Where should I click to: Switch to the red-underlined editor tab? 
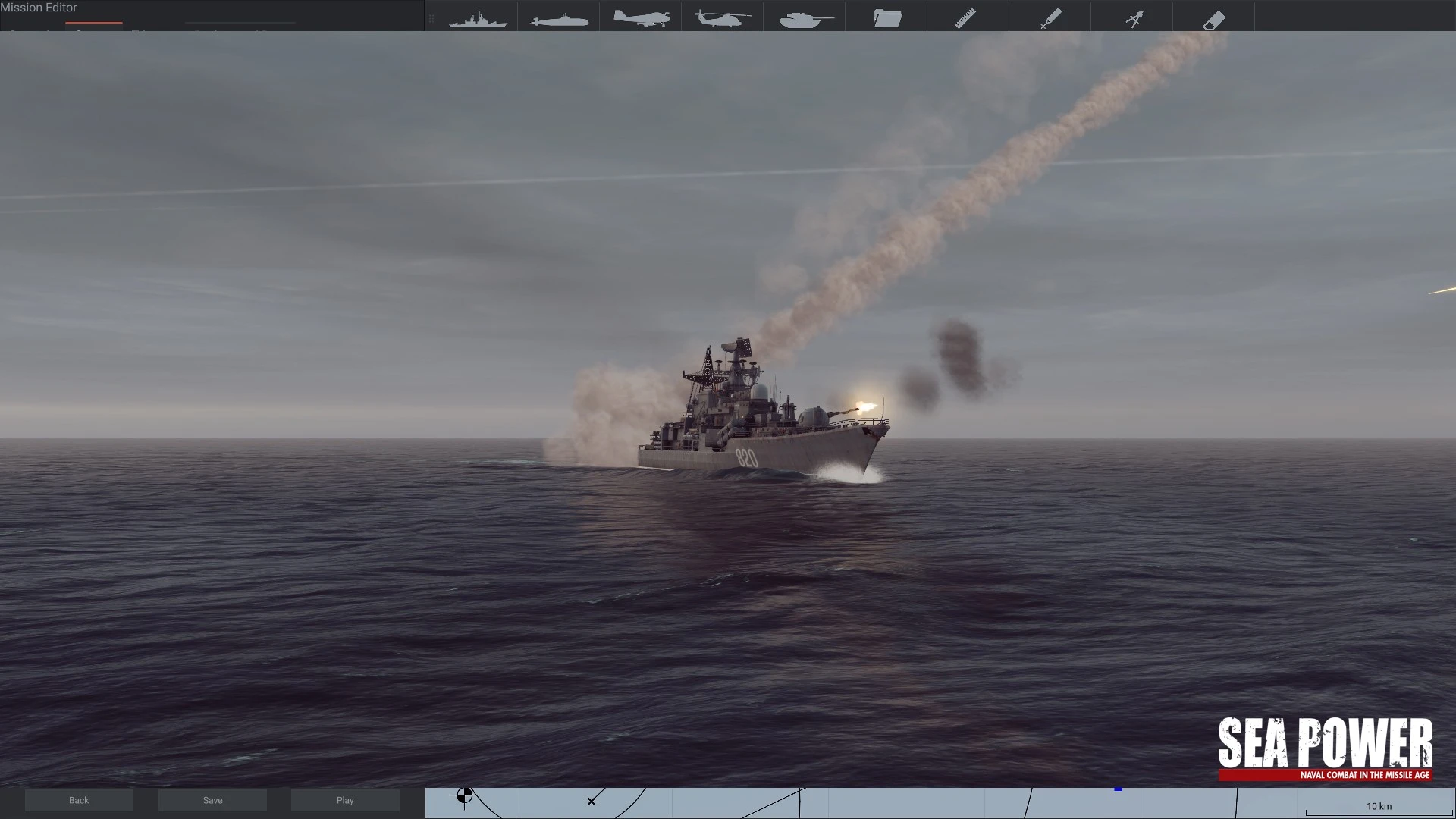[x=94, y=25]
